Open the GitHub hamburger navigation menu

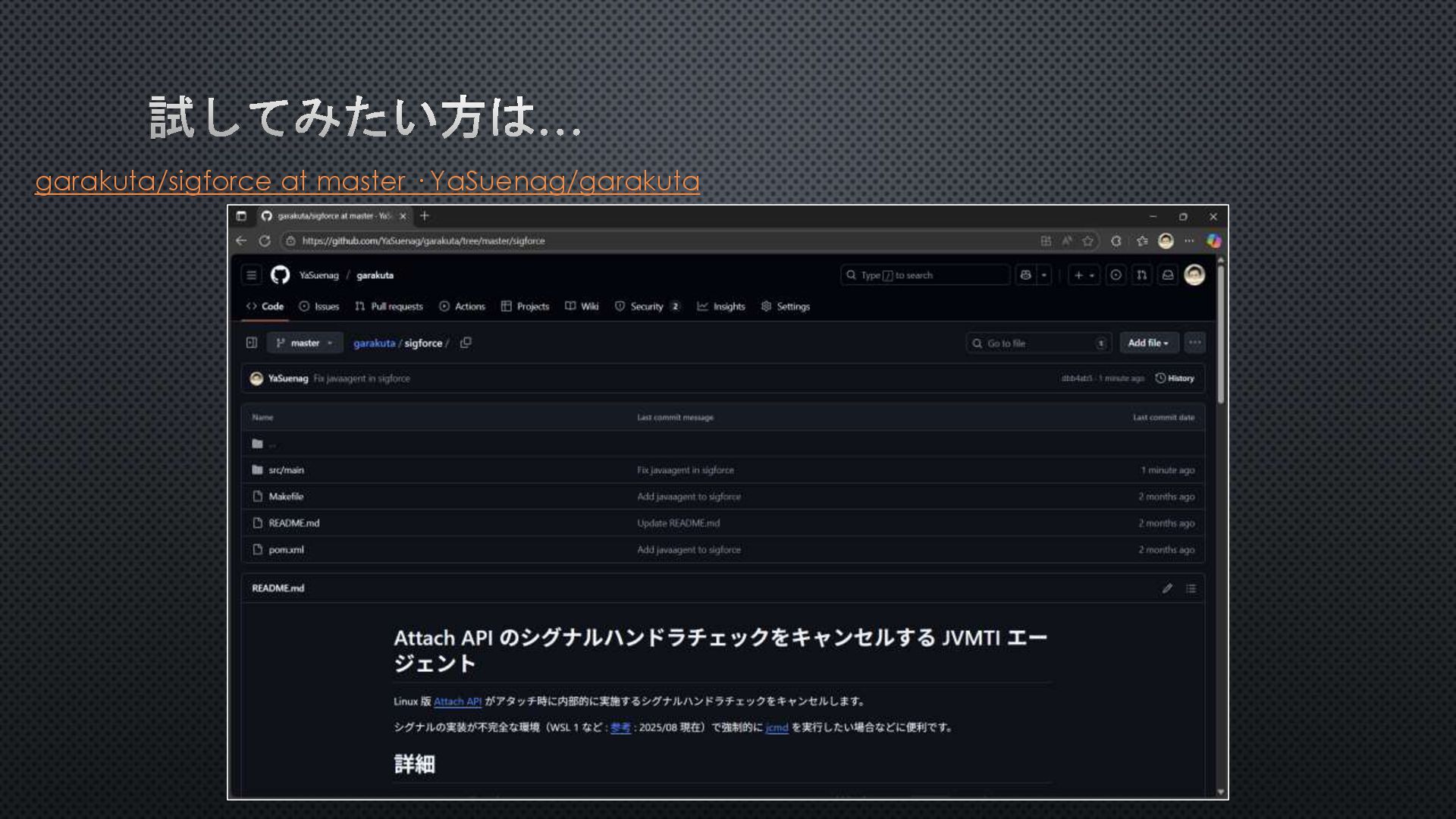251,275
